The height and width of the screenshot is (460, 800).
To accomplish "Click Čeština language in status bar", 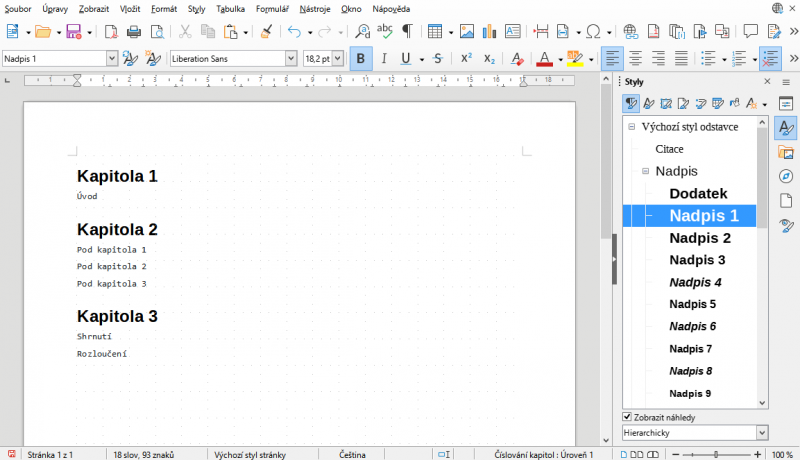I will [x=352, y=454].
